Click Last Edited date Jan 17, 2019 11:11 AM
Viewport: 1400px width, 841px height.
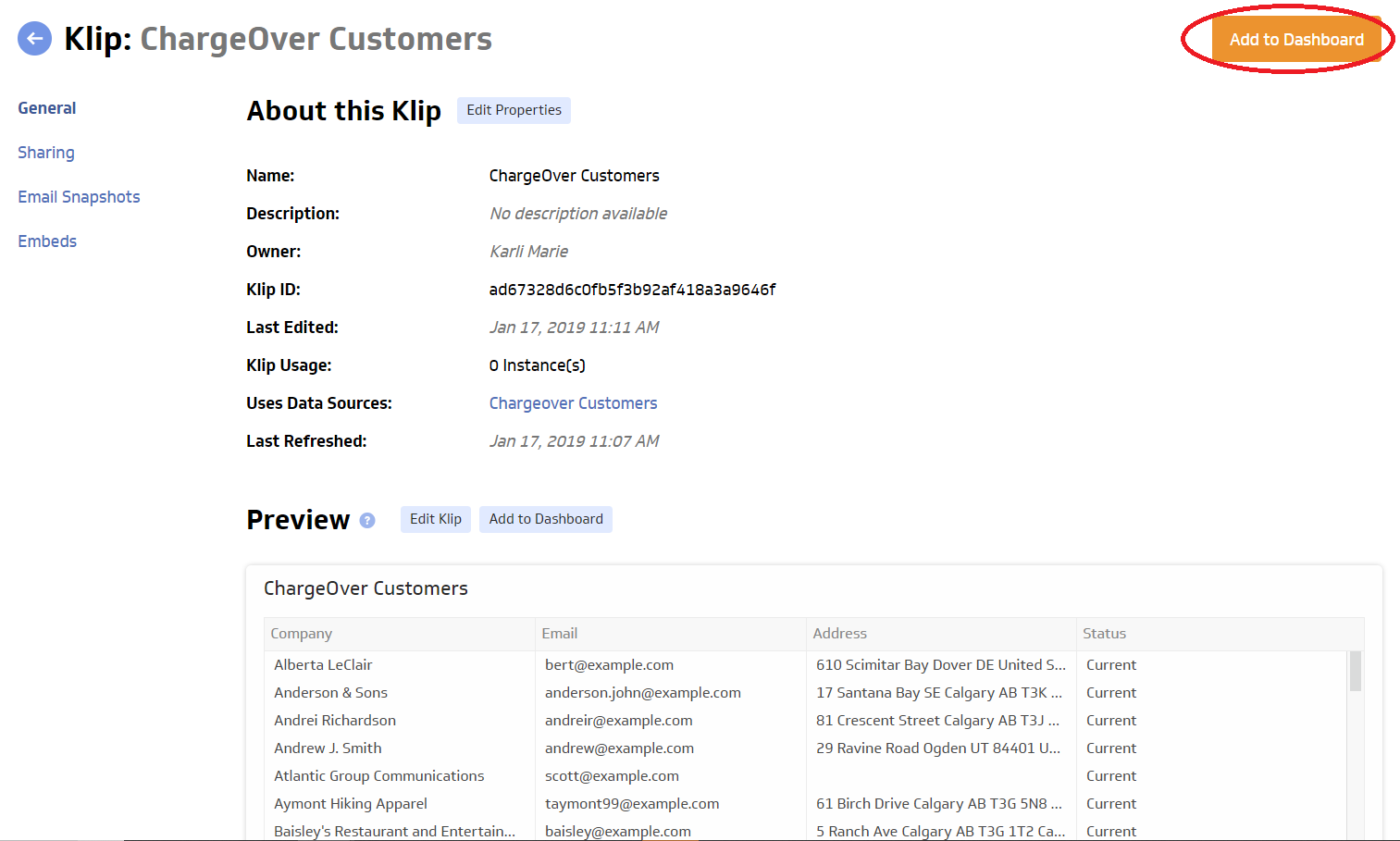[574, 328]
